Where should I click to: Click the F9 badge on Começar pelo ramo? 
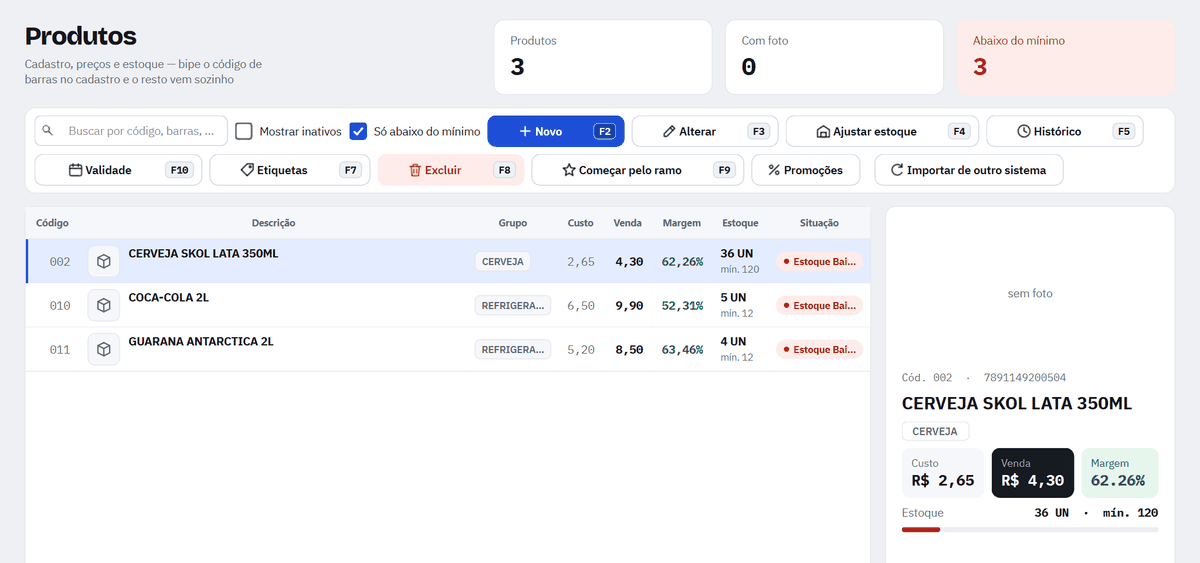click(725, 170)
